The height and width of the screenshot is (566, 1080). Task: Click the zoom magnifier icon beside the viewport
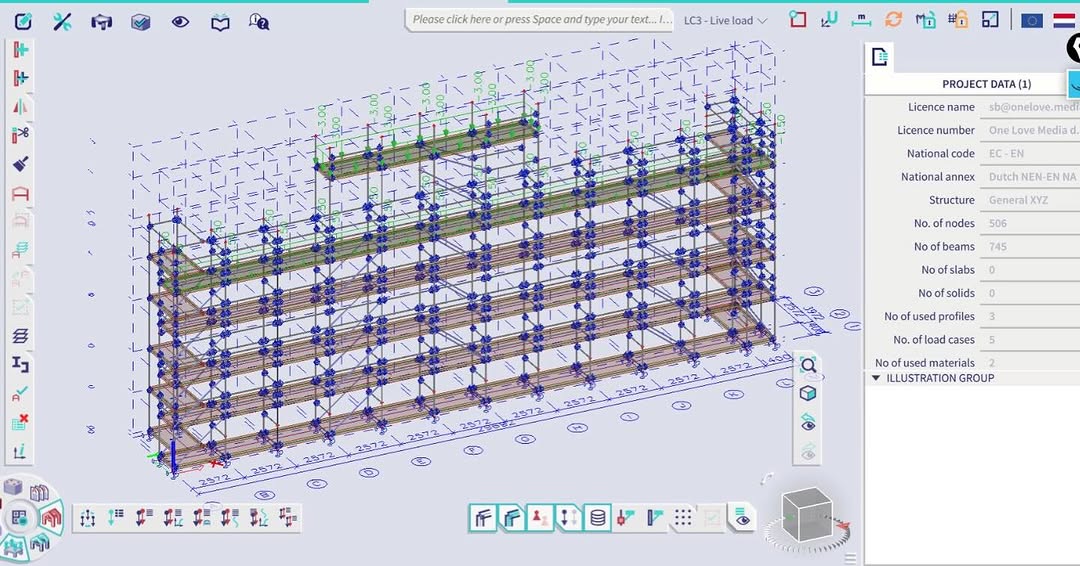[x=808, y=364]
